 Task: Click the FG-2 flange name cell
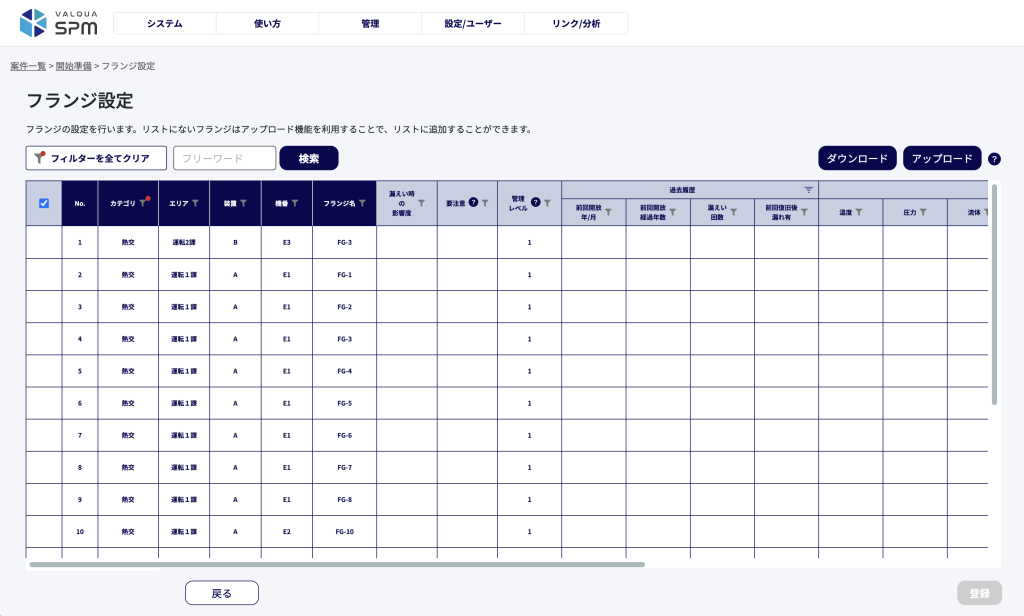coord(345,306)
